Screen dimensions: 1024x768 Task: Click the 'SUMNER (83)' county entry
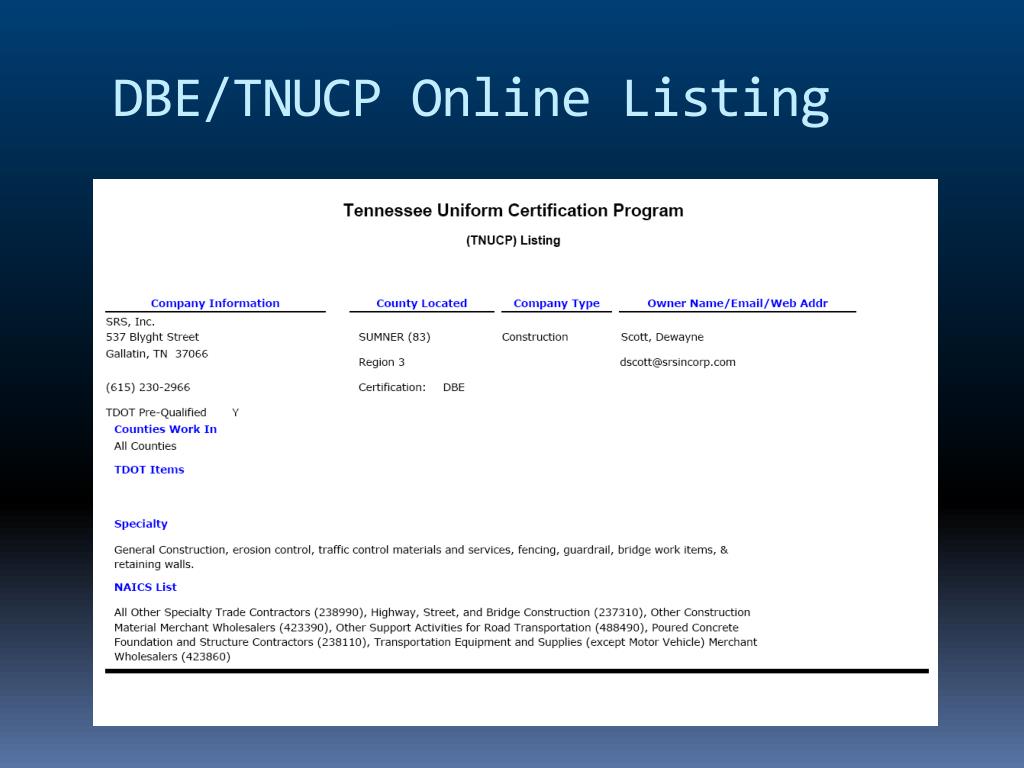pyautogui.click(x=394, y=337)
